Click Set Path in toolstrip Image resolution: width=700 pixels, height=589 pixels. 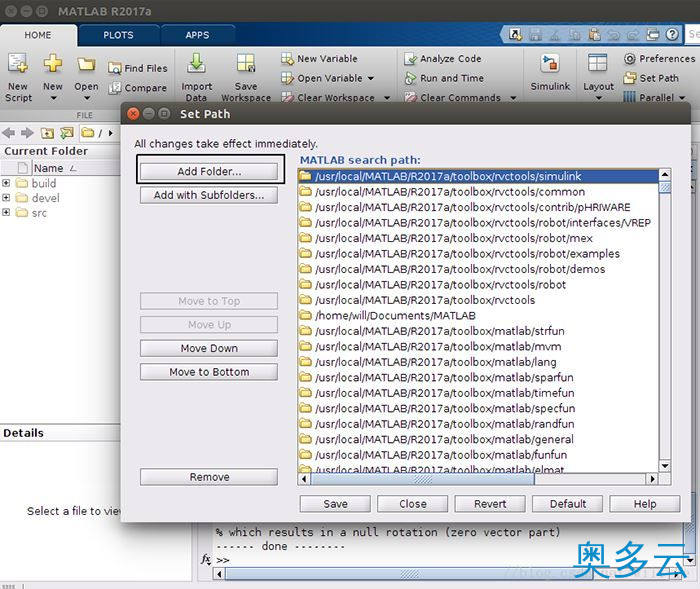[x=651, y=78]
